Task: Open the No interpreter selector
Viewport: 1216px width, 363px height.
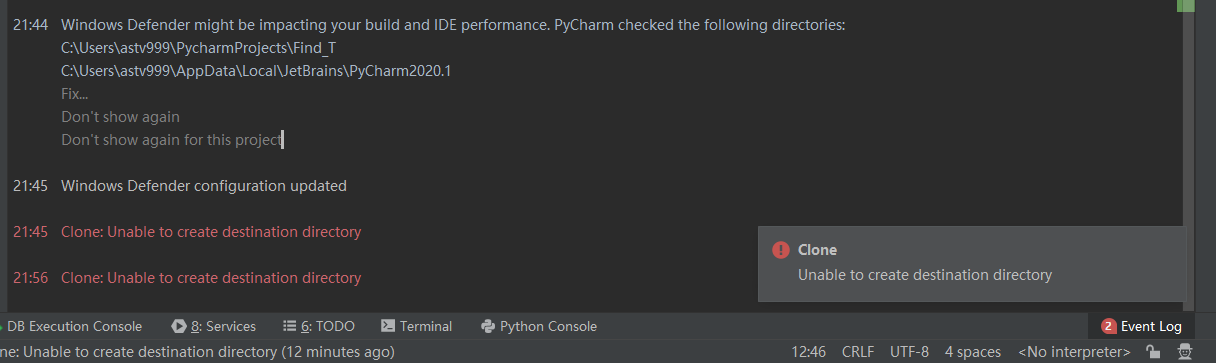Action: tap(1074, 352)
